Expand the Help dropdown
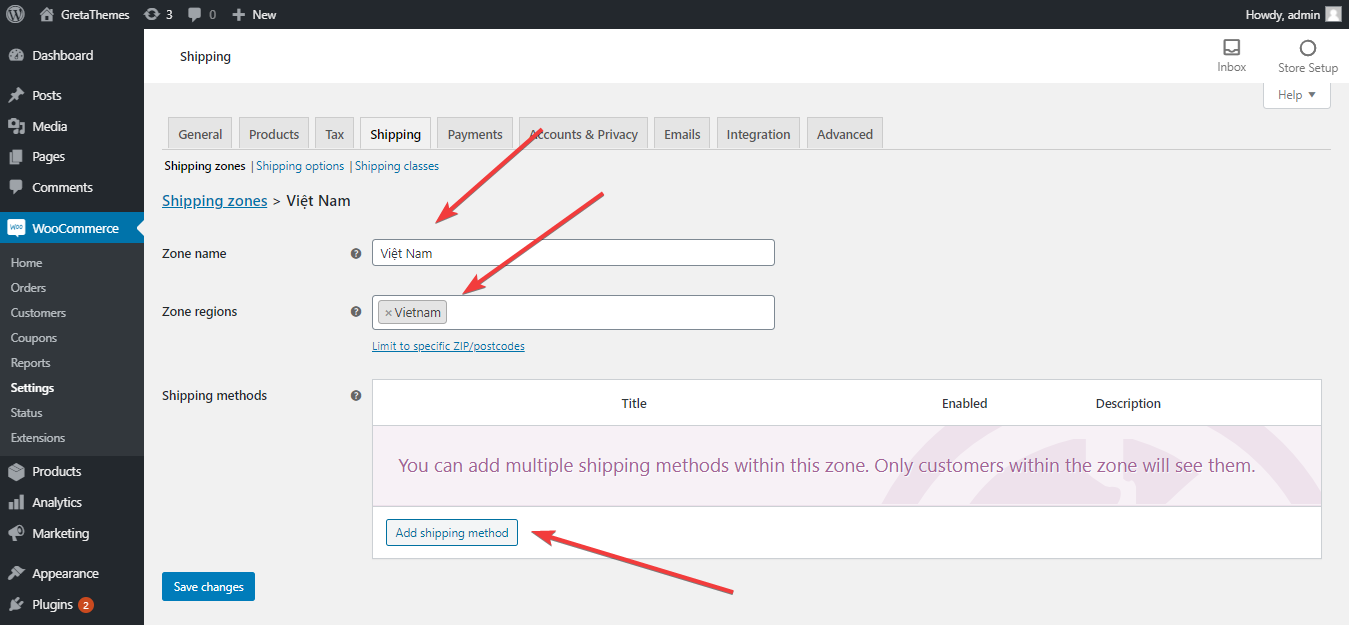1349x625 pixels. click(x=1296, y=95)
